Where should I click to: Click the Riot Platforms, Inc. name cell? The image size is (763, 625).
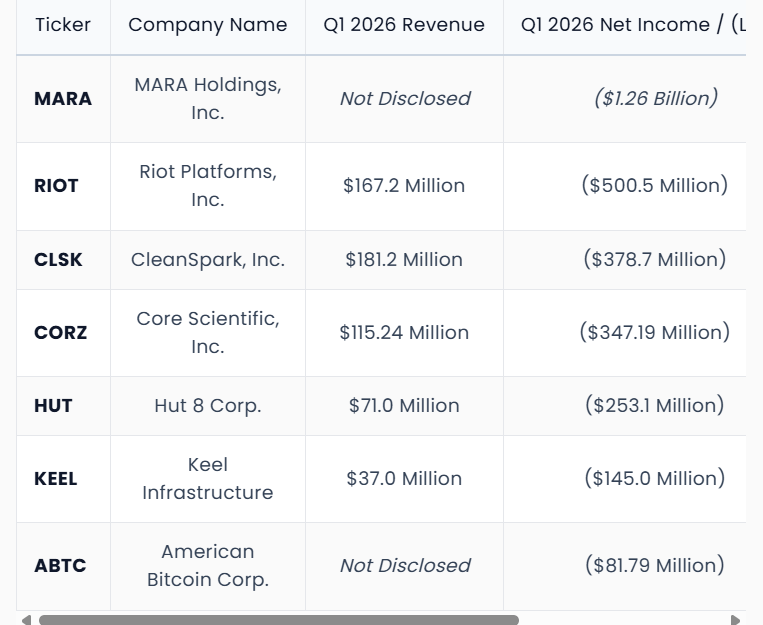tap(208, 186)
